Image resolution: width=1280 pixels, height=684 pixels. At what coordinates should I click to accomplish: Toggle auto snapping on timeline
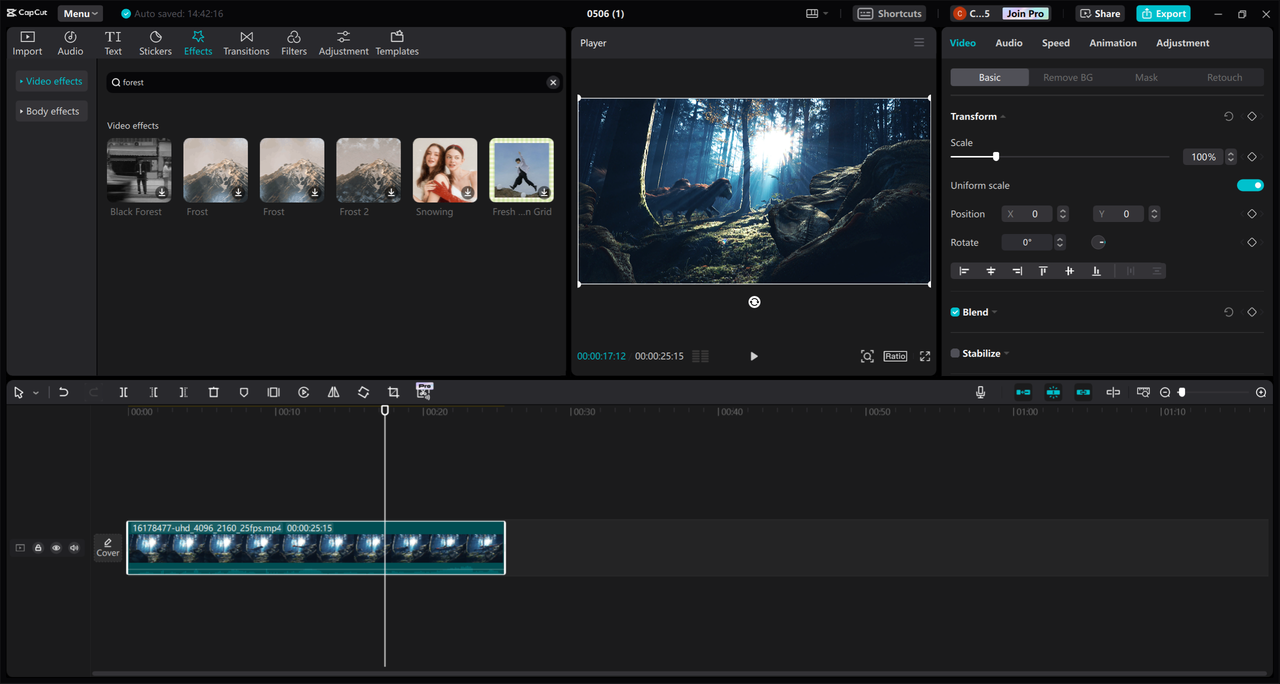pyautogui.click(x=1053, y=393)
